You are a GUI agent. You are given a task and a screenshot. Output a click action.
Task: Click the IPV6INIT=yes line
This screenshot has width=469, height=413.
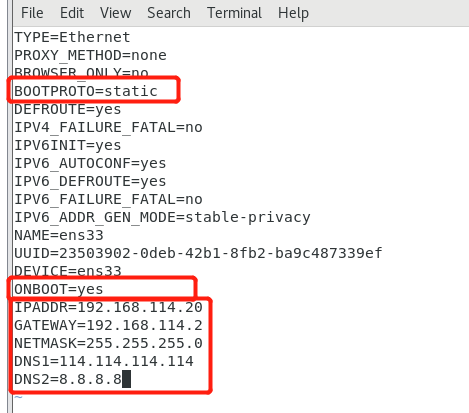click(67, 145)
